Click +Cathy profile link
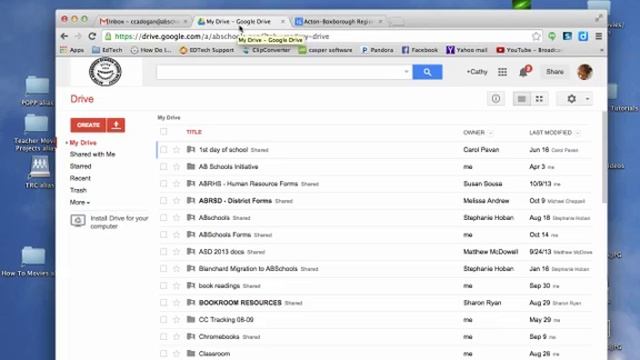This screenshot has height=360, width=640. tap(477, 72)
